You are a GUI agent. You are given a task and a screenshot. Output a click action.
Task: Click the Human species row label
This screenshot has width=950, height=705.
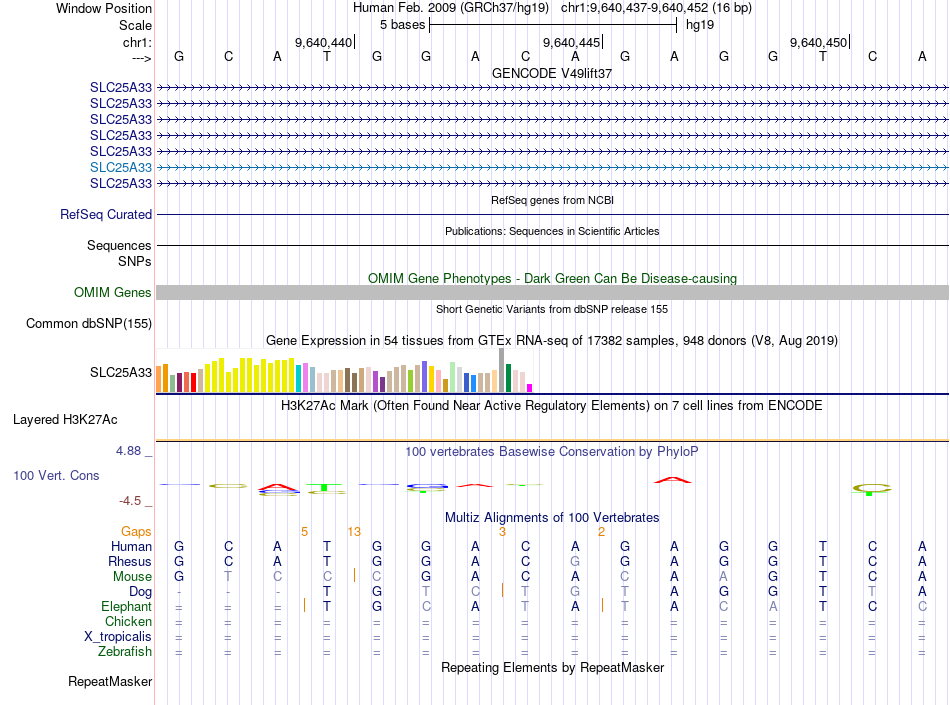click(x=131, y=546)
